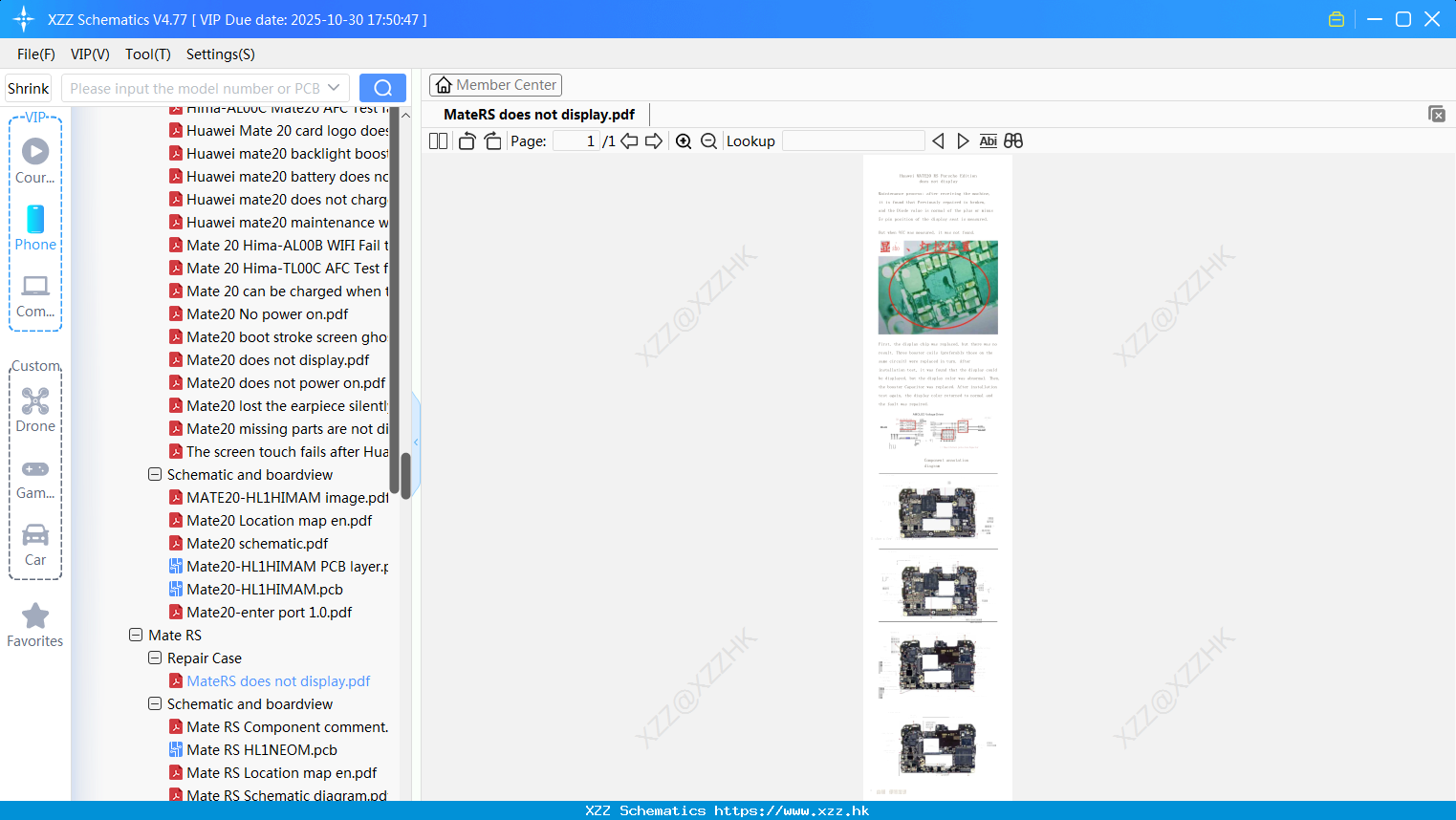Rotate page counterclockwise
Viewport: 1456px width, 820px height.
(467, 140)
